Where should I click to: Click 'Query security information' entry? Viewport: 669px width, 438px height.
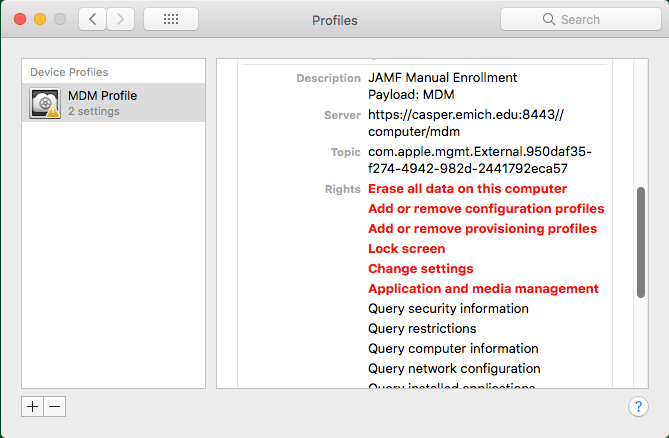click(x=448, y=308)
